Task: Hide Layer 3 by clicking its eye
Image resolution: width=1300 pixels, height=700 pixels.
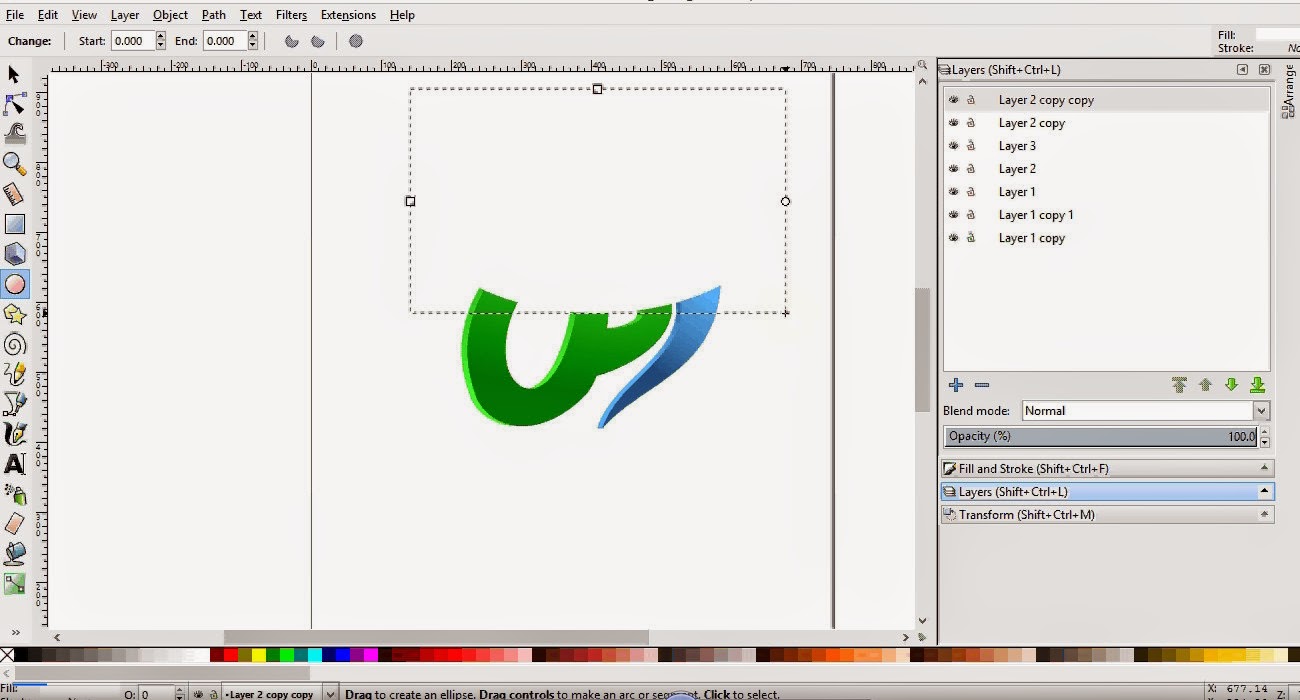Action: coord(953,146)
